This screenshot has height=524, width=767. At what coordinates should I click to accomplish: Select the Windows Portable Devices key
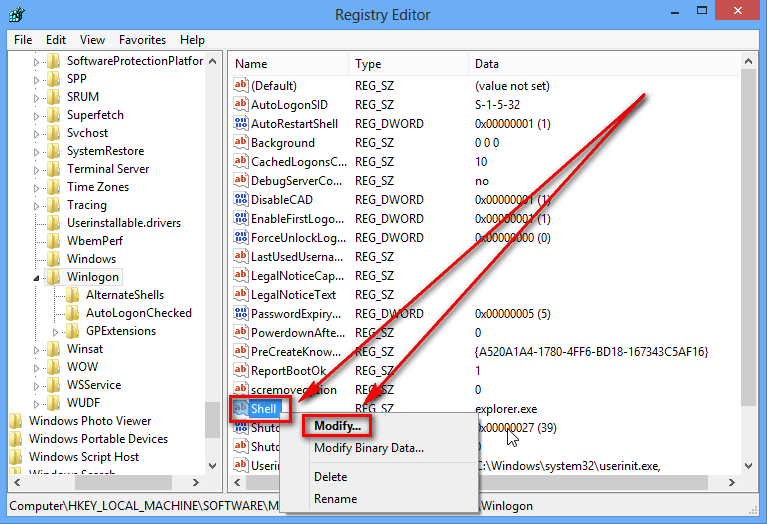[x=98, y=438]
